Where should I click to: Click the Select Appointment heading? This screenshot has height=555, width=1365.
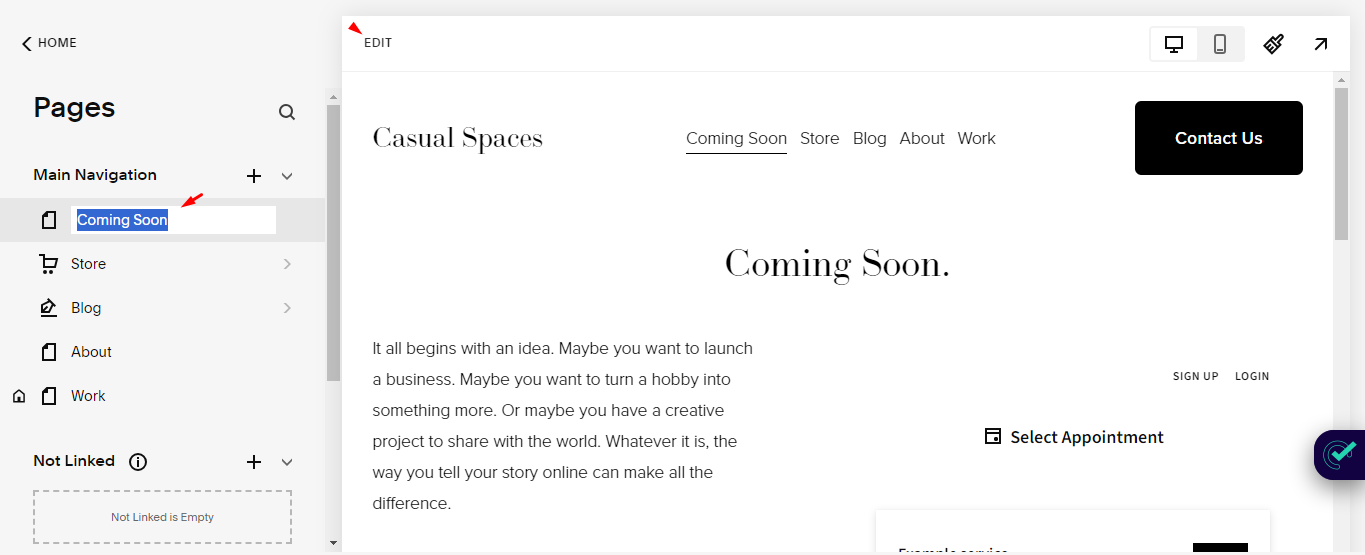[1087, 437]
